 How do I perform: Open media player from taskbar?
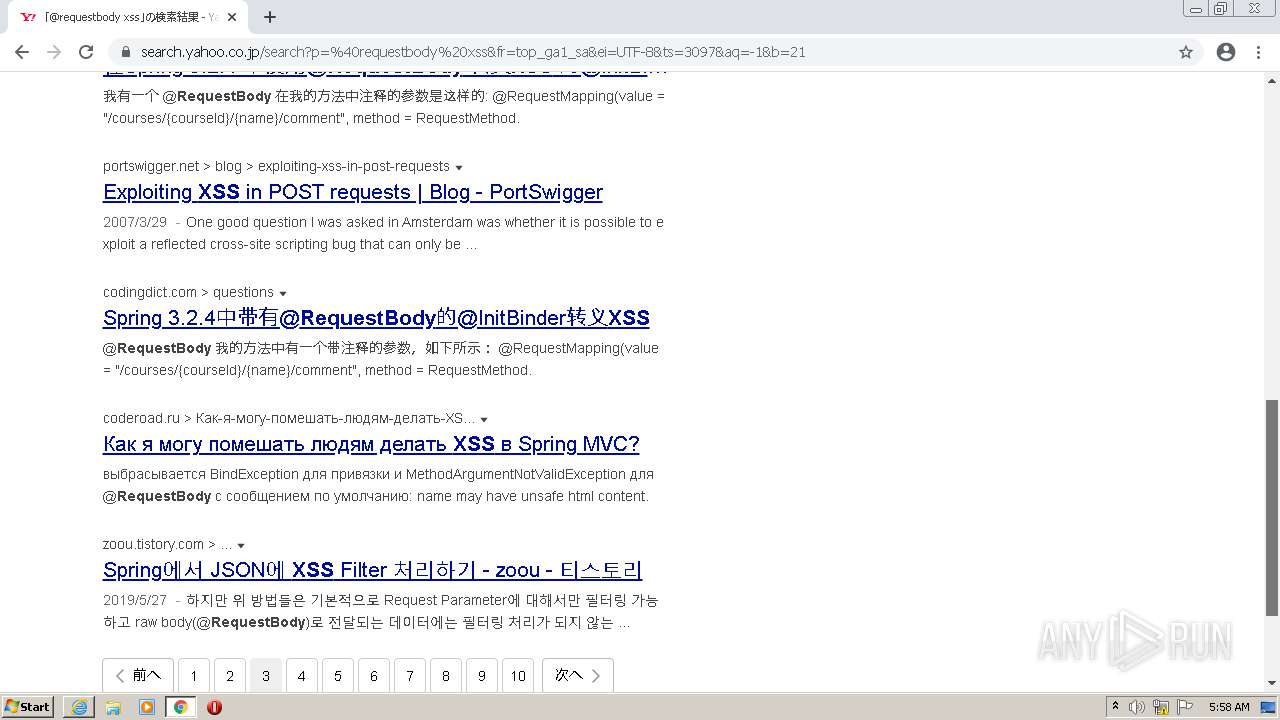(x=147, y=707)
